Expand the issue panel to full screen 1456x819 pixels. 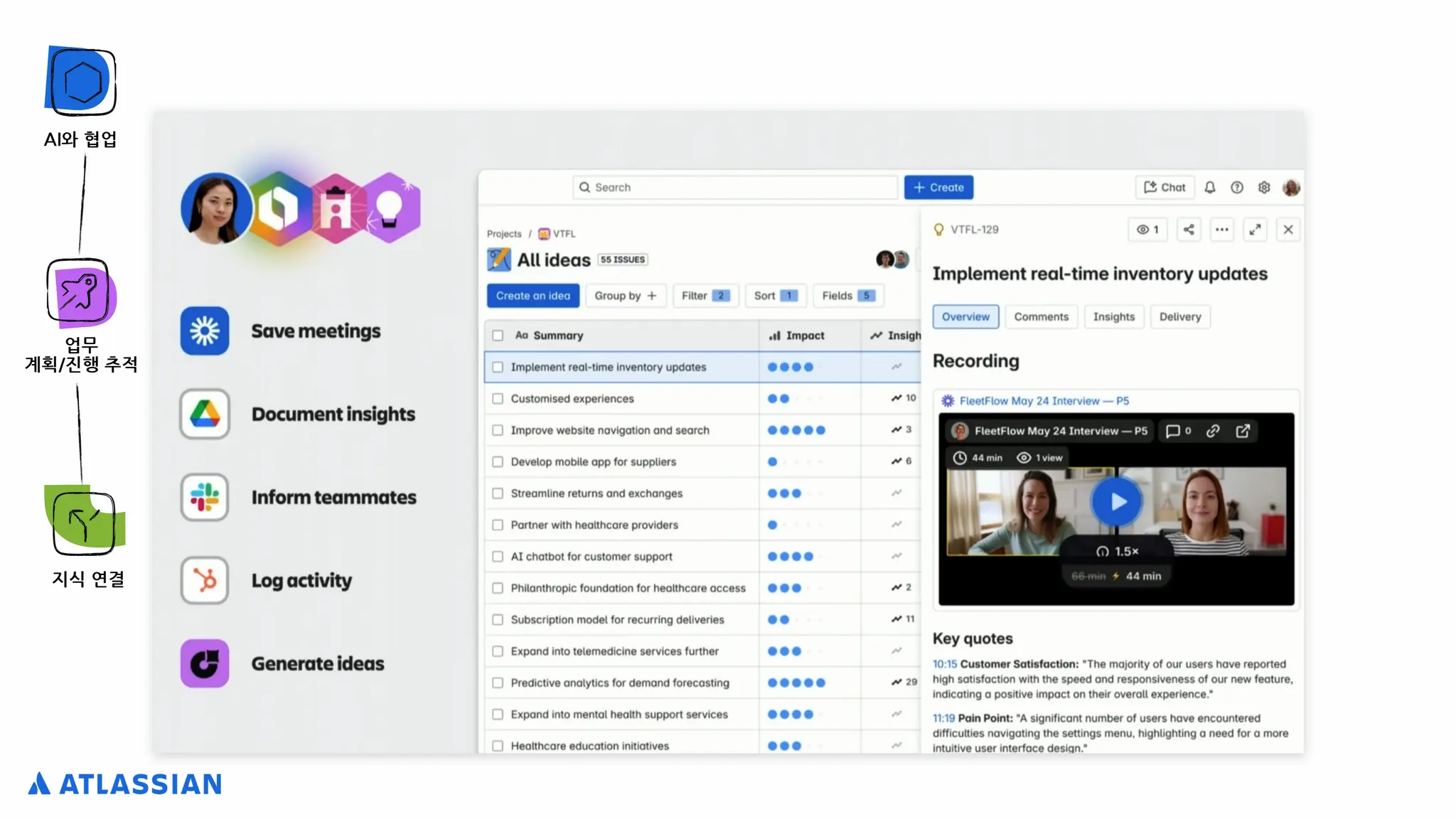(x=1256, y=230)
